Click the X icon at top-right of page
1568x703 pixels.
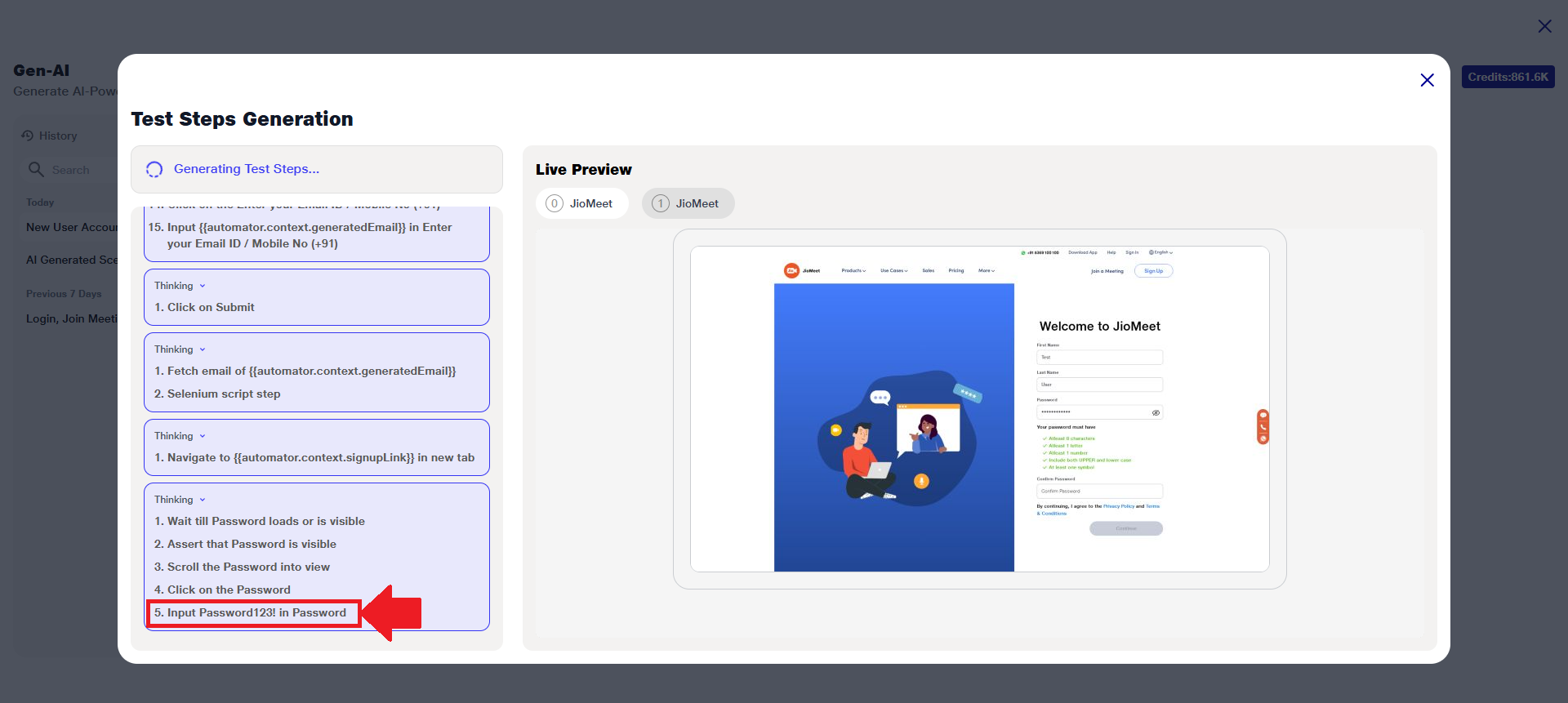pos(1544,26)
